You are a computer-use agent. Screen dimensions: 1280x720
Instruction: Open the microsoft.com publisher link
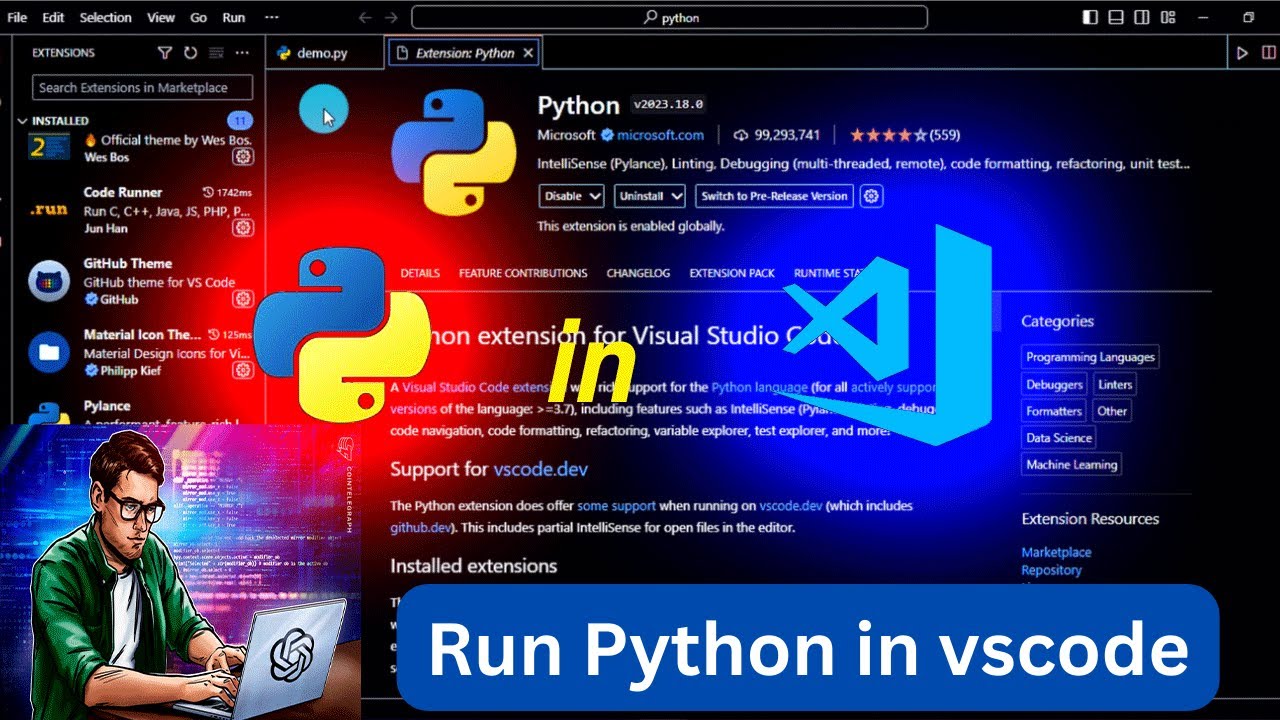click(660, 135)
